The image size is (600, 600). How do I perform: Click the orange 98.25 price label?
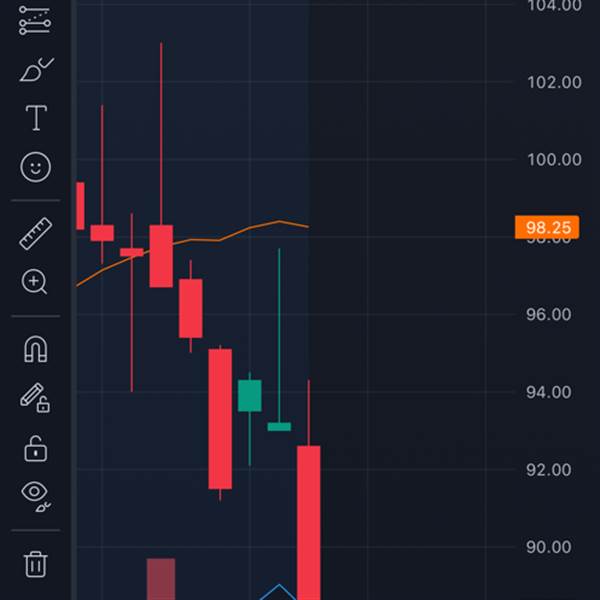coord(547,227)
